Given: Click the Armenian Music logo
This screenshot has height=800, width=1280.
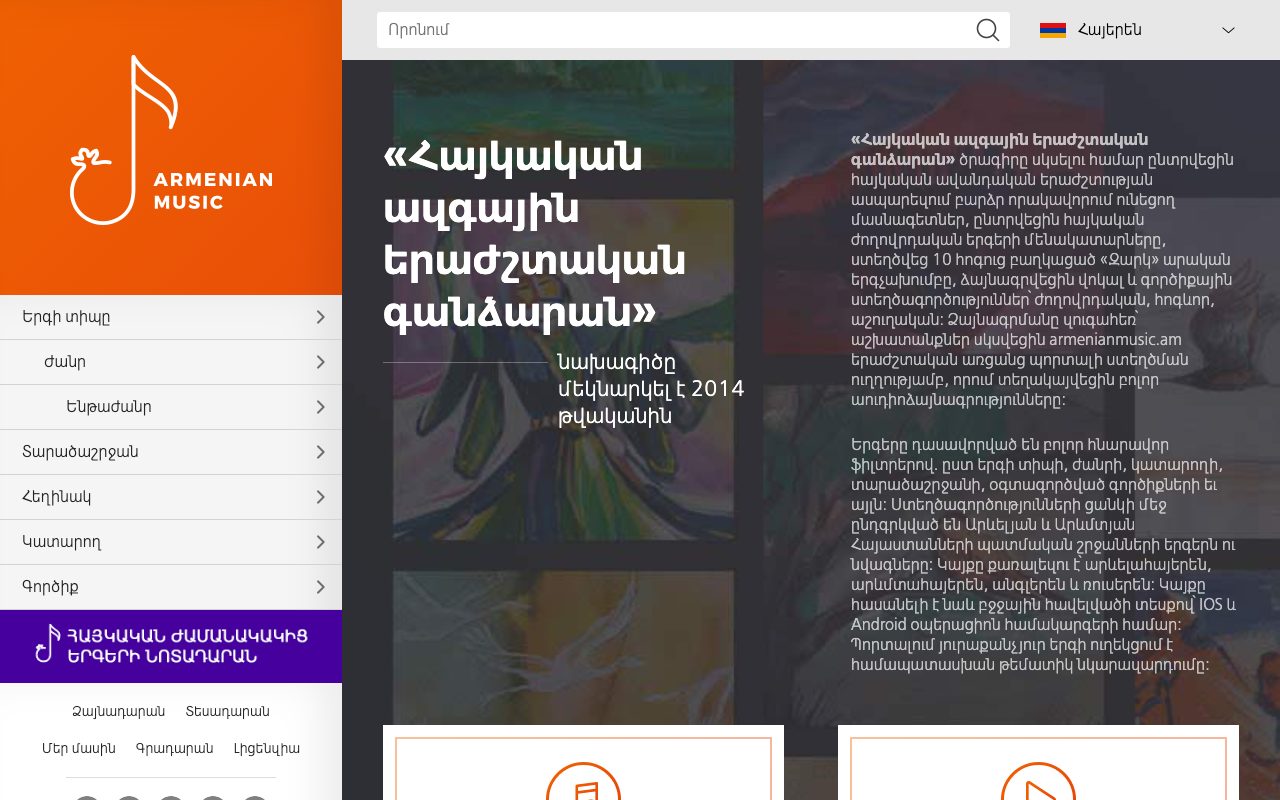Looking at the screenshot, I should click(171, 140).
